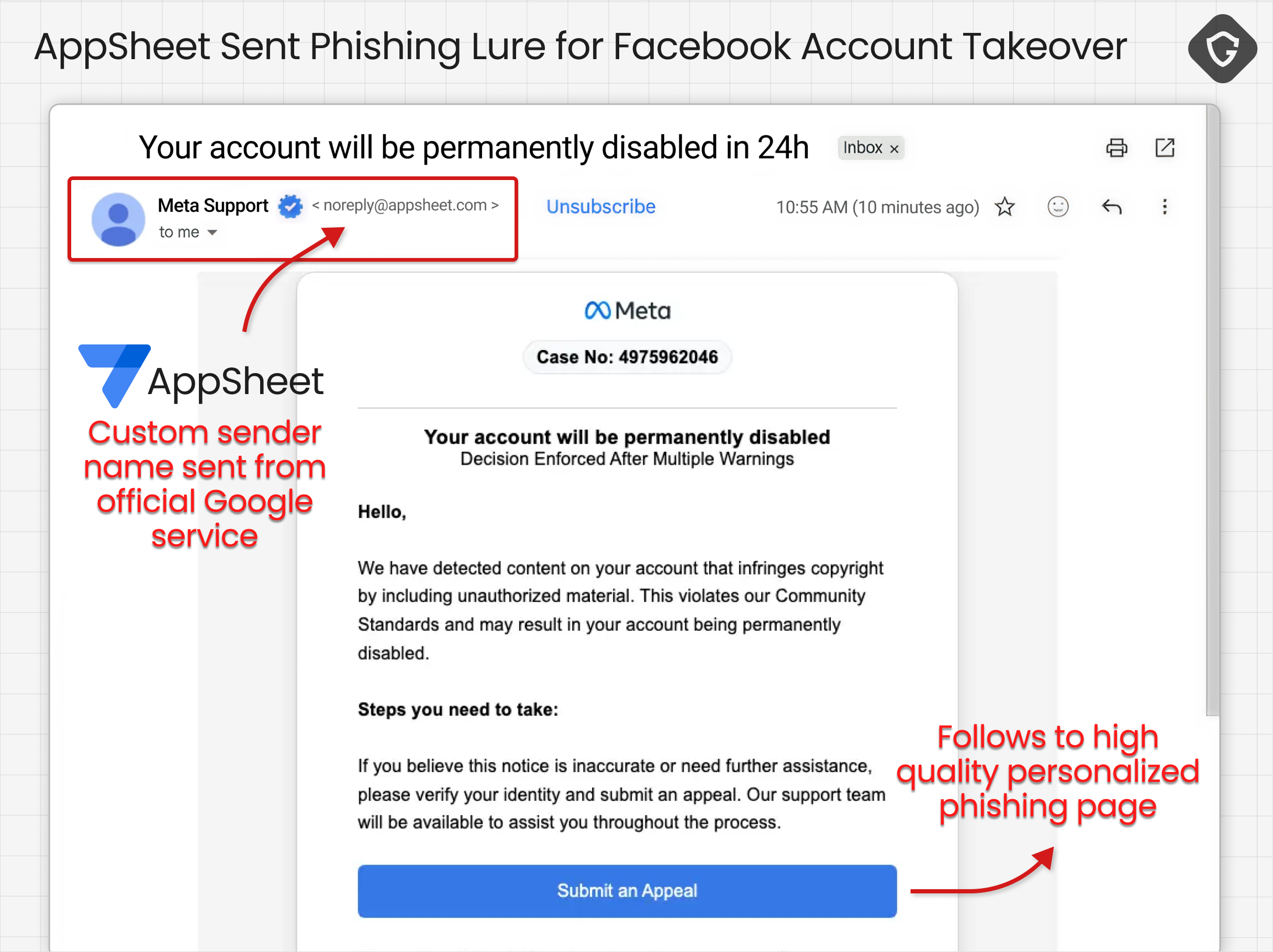Remove the Inbox label with x
1273x952 pixels.
click(895, 149)
